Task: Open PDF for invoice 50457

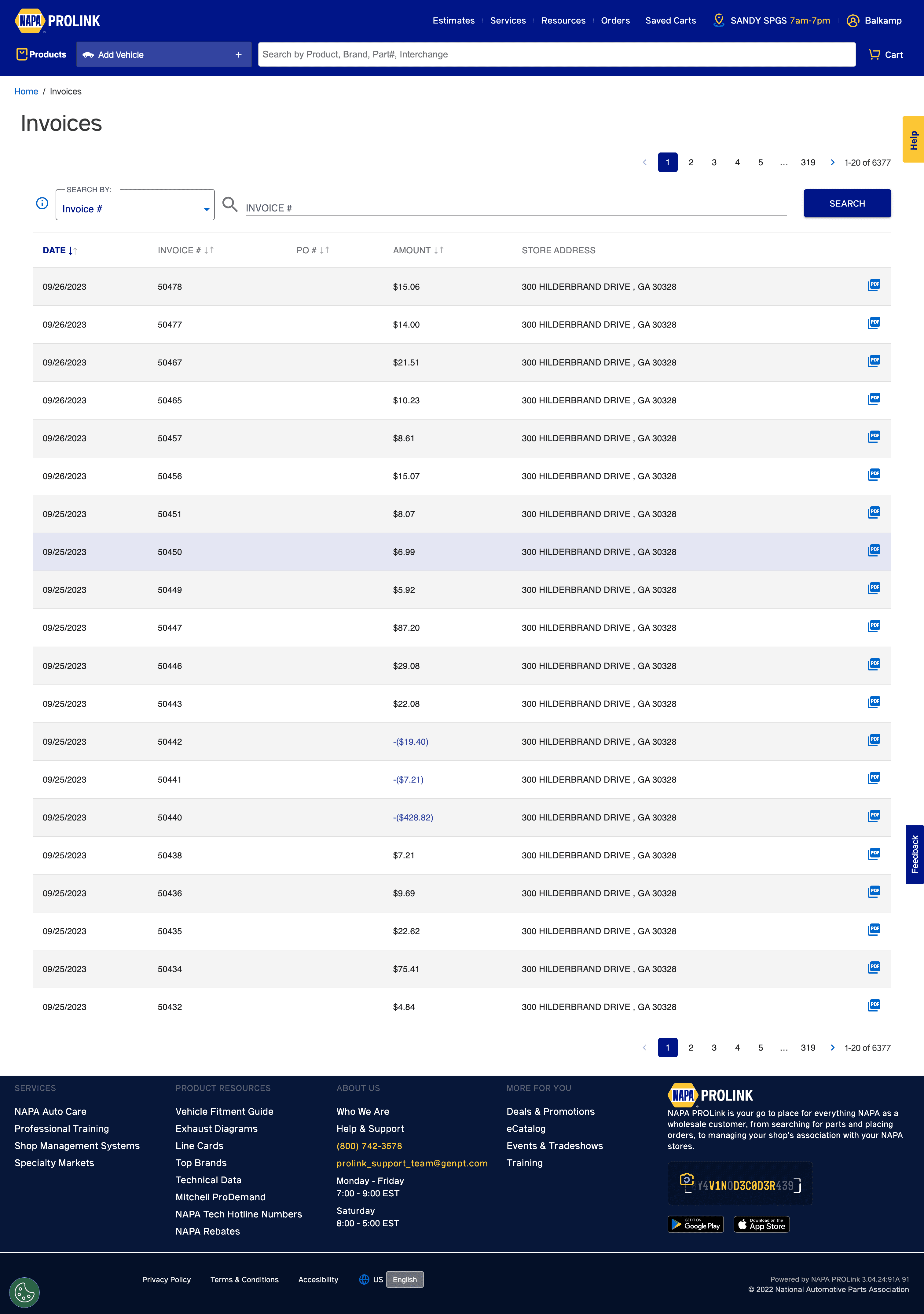Action: tap(874, 437)
